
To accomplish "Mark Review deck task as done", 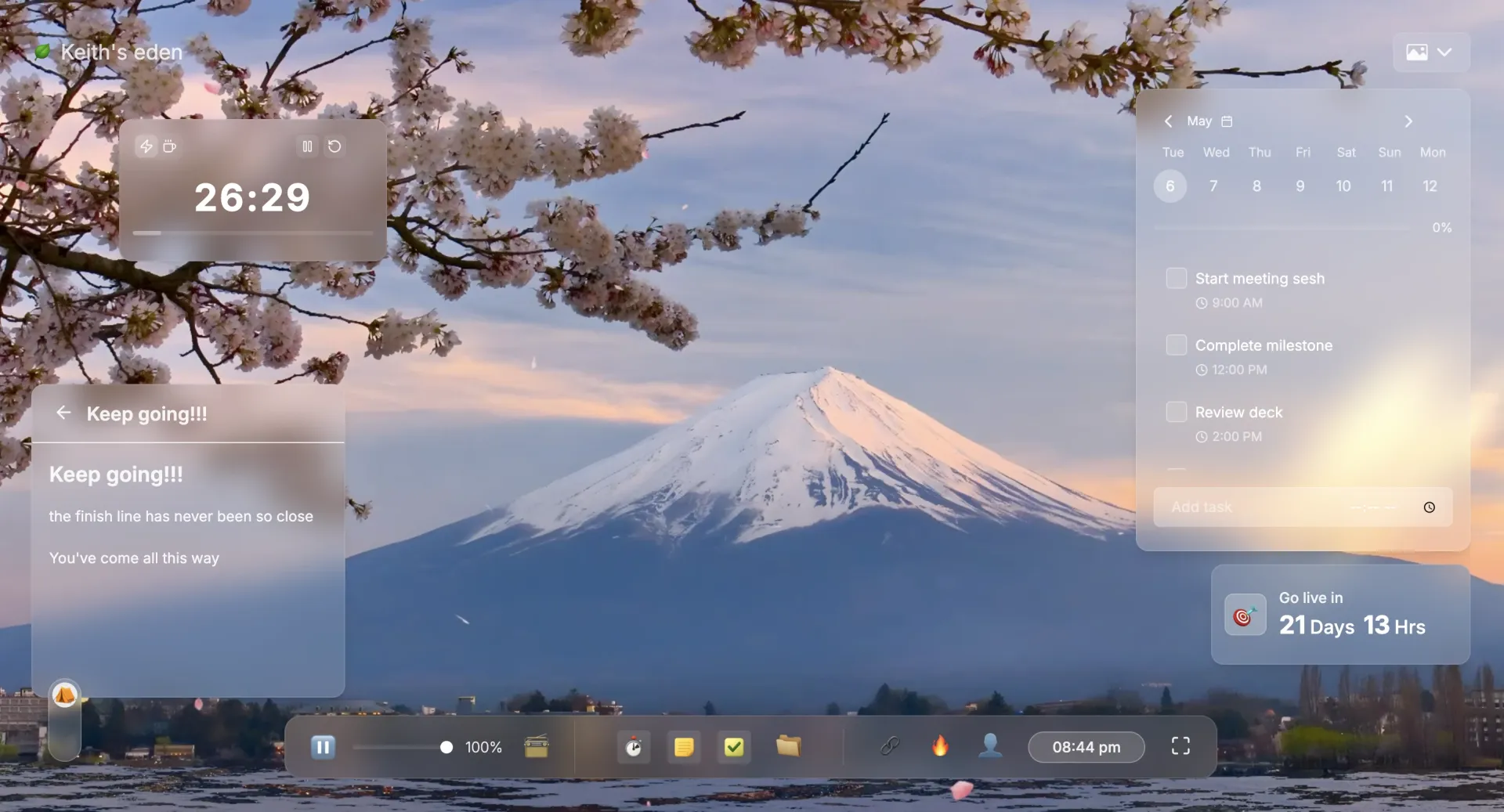I will click(1176, 412).
